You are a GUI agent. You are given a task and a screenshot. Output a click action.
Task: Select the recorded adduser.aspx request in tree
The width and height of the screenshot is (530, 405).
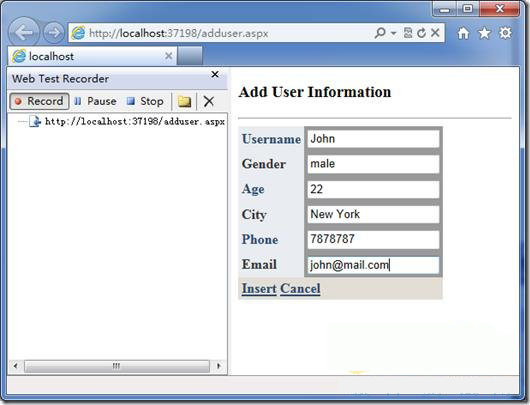point(135,121)
